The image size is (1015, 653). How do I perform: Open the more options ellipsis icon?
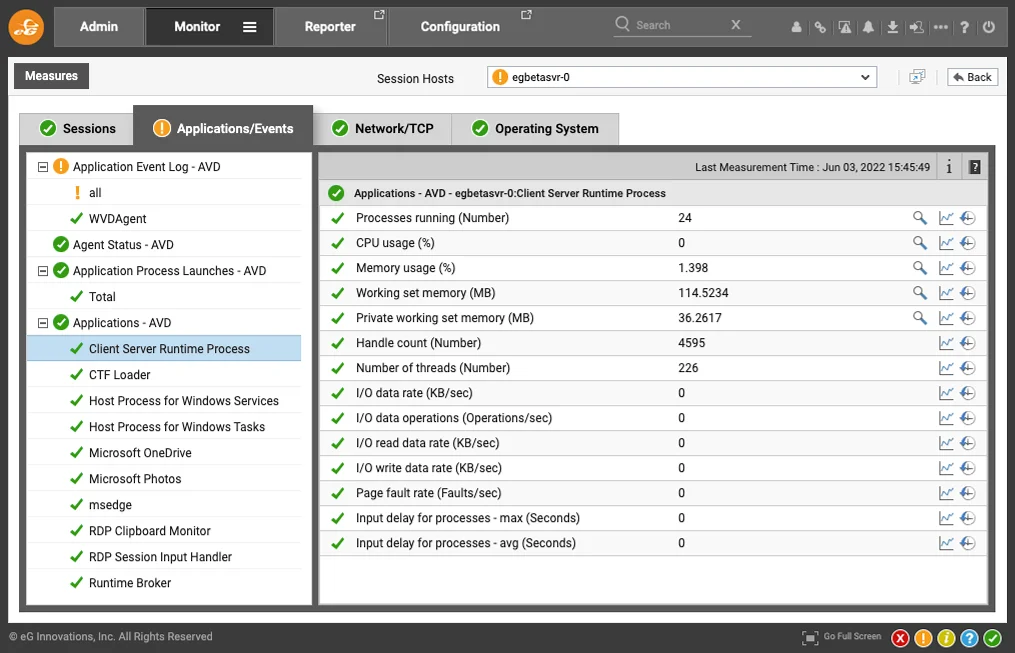pos(941,27)
